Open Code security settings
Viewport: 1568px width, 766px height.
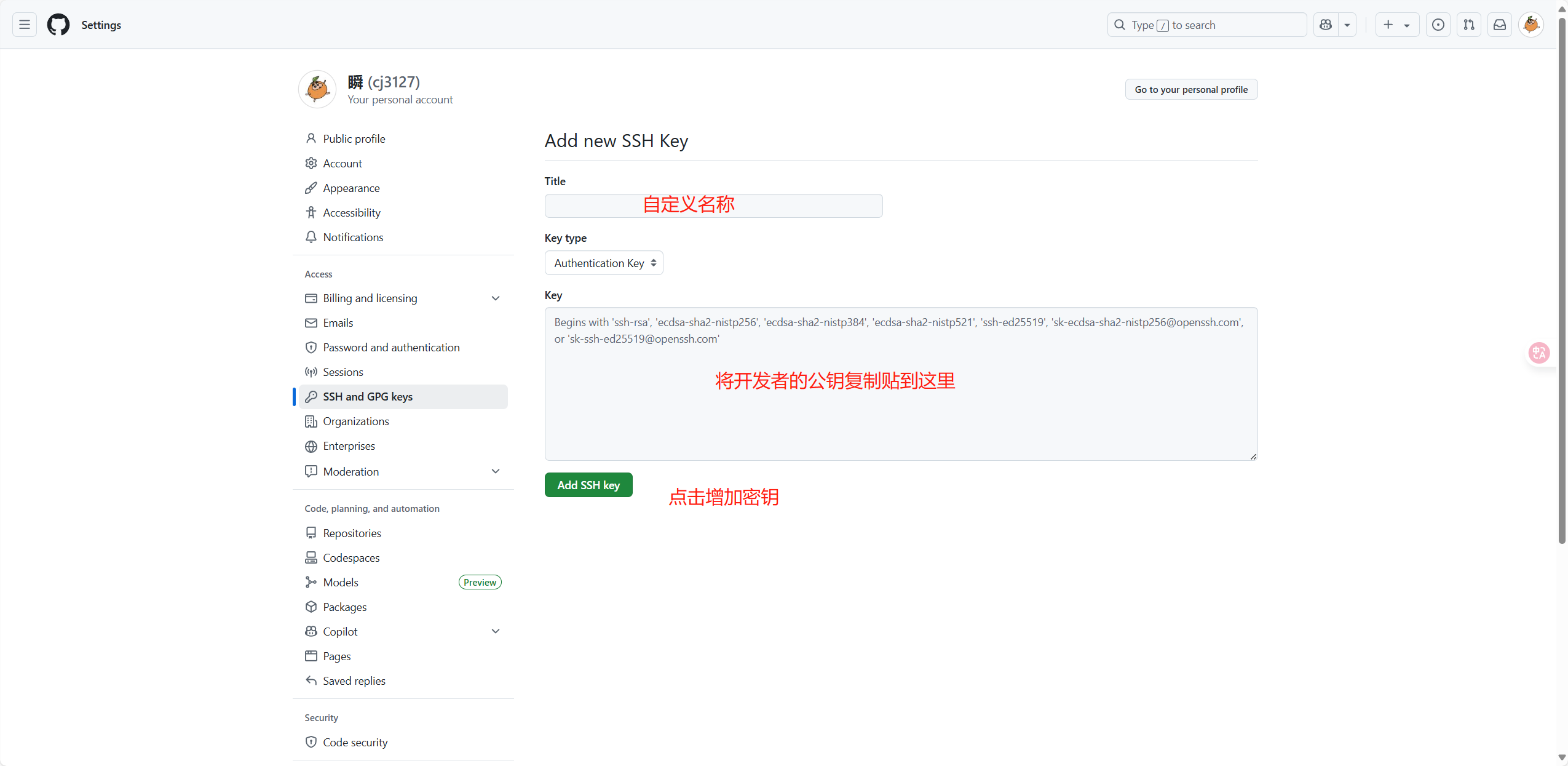403,742
